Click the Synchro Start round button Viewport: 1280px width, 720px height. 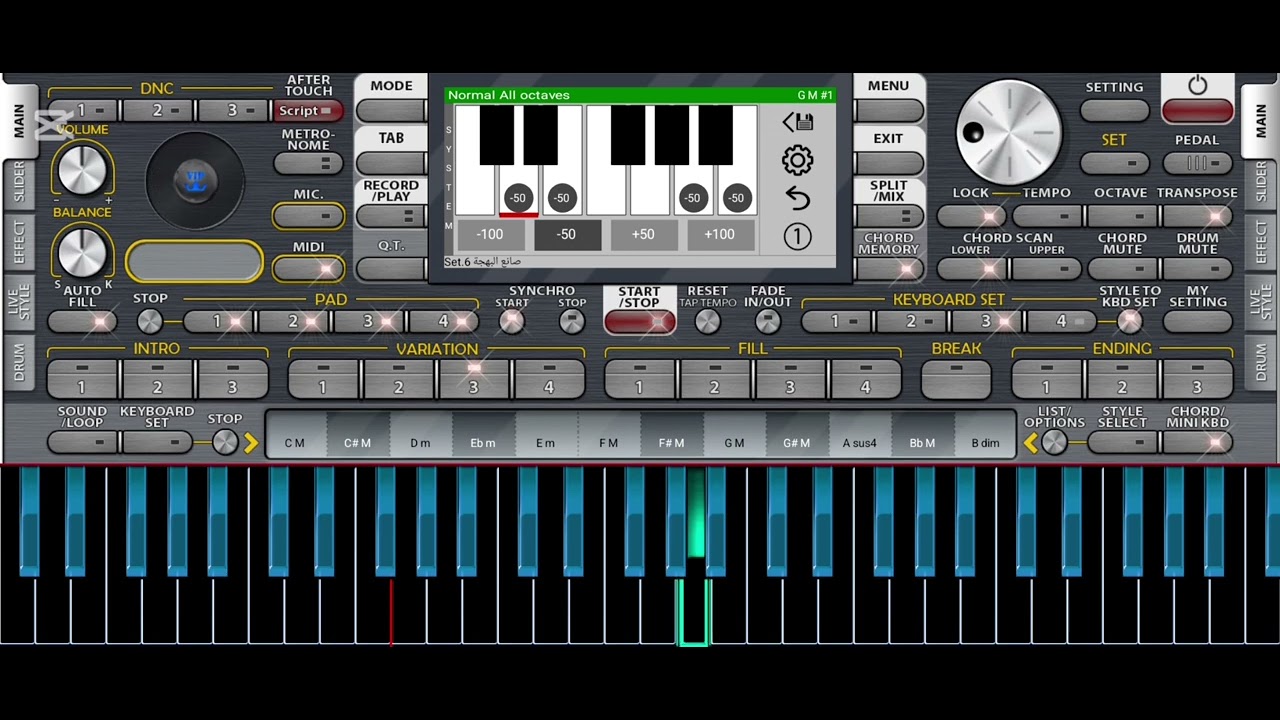click(511, 321)
